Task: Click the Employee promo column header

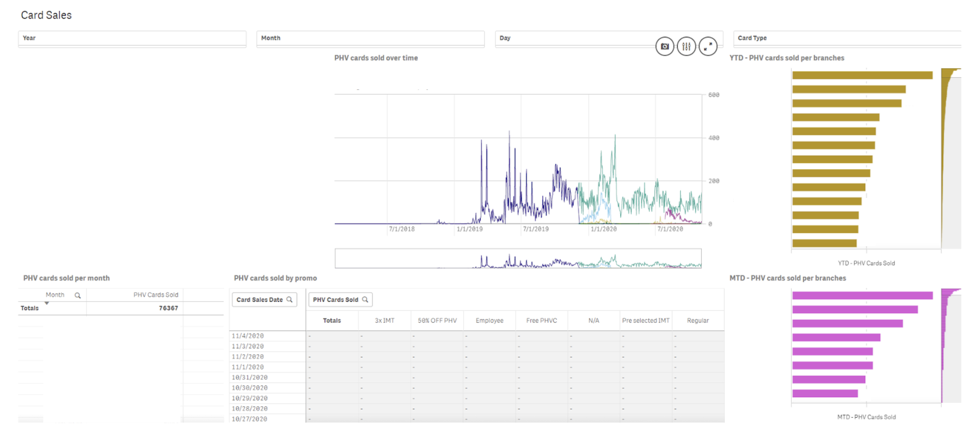Action: click(x=489, y=320)
